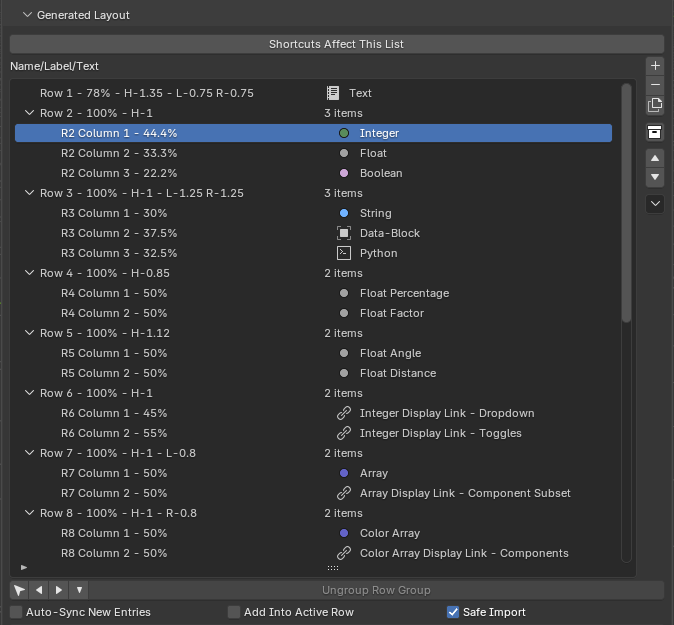This screenshot has height=625, width=674.
Task: Click link icon for Color Array Display Link - Components
Action: 344,553
